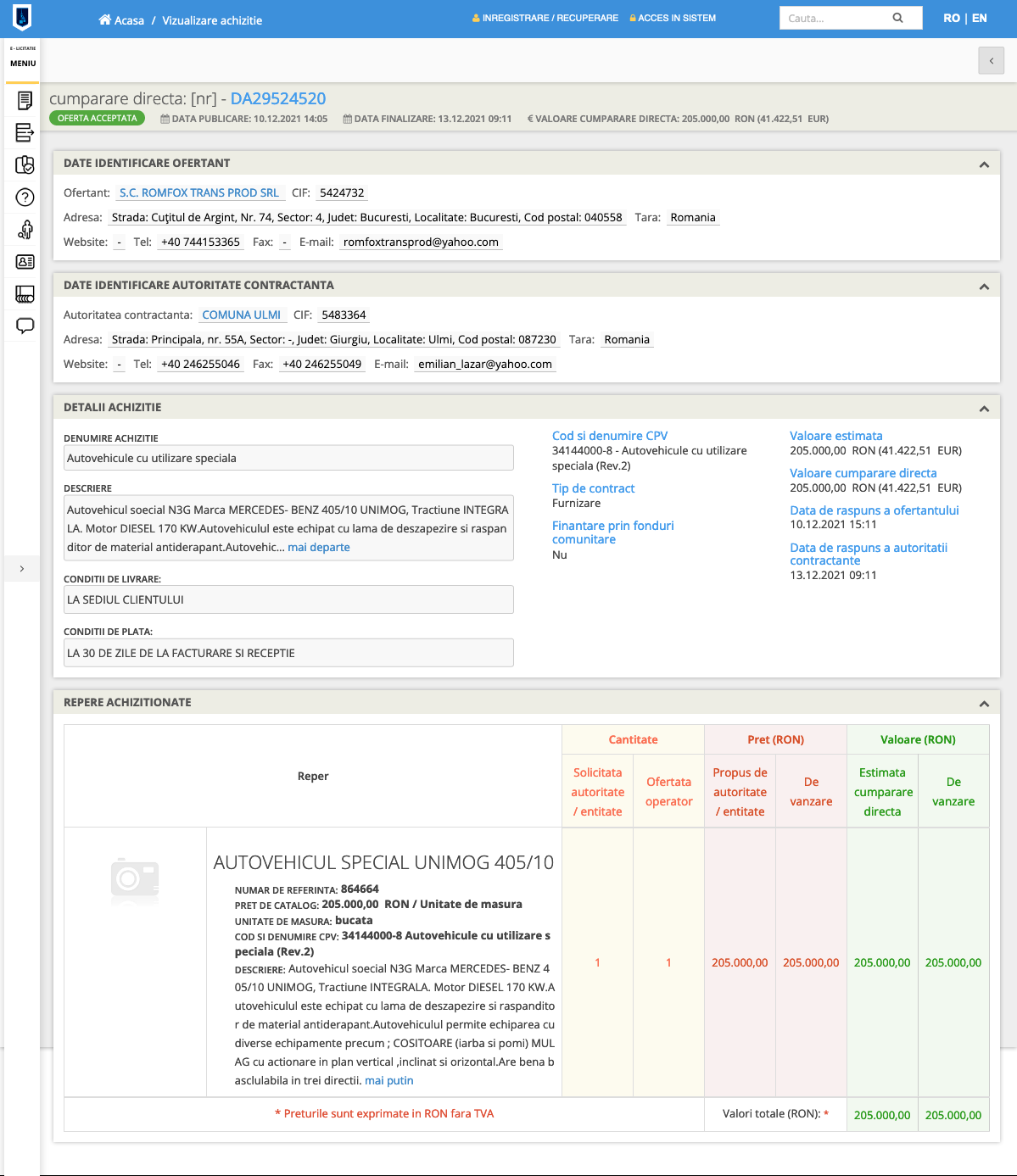
Task: Expand description with mai departe
Action: (x=319, y=547)
